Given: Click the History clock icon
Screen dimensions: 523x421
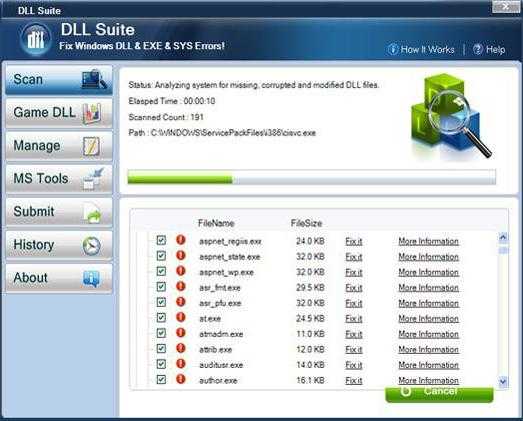Looking at the screenshot, I should [91, 246].
